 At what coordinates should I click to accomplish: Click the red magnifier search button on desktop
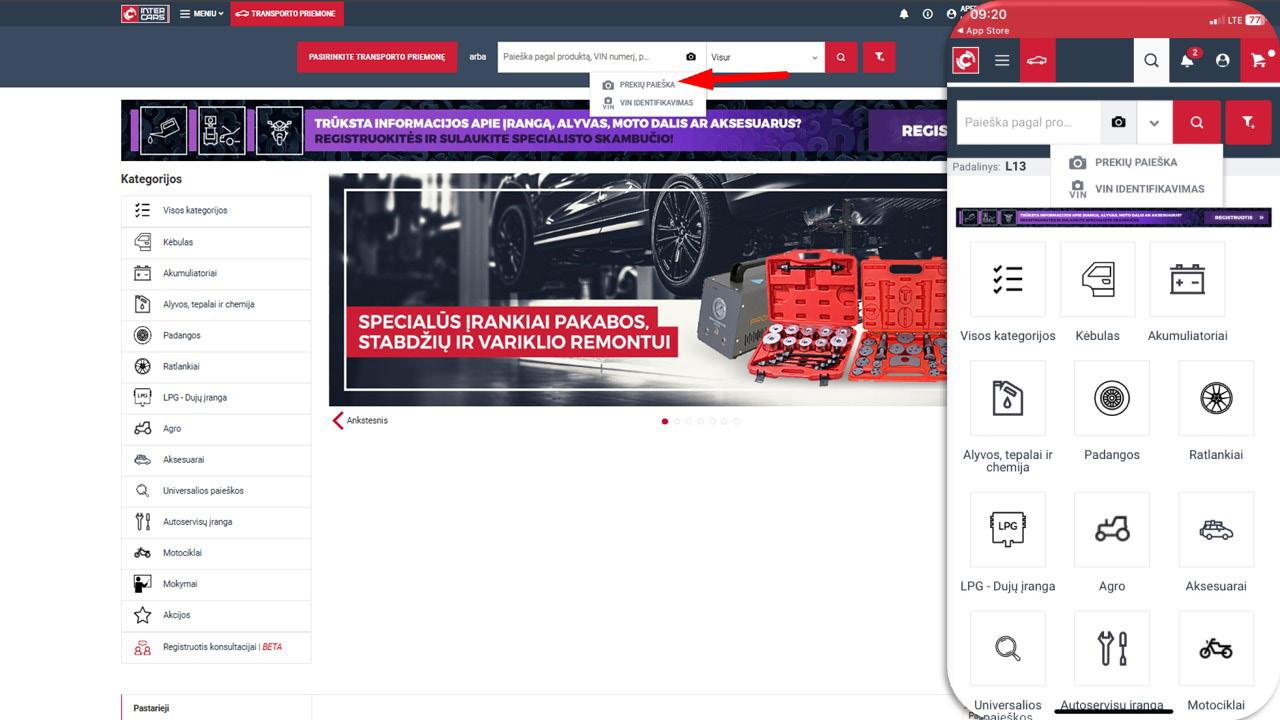(x=841, y=57)
